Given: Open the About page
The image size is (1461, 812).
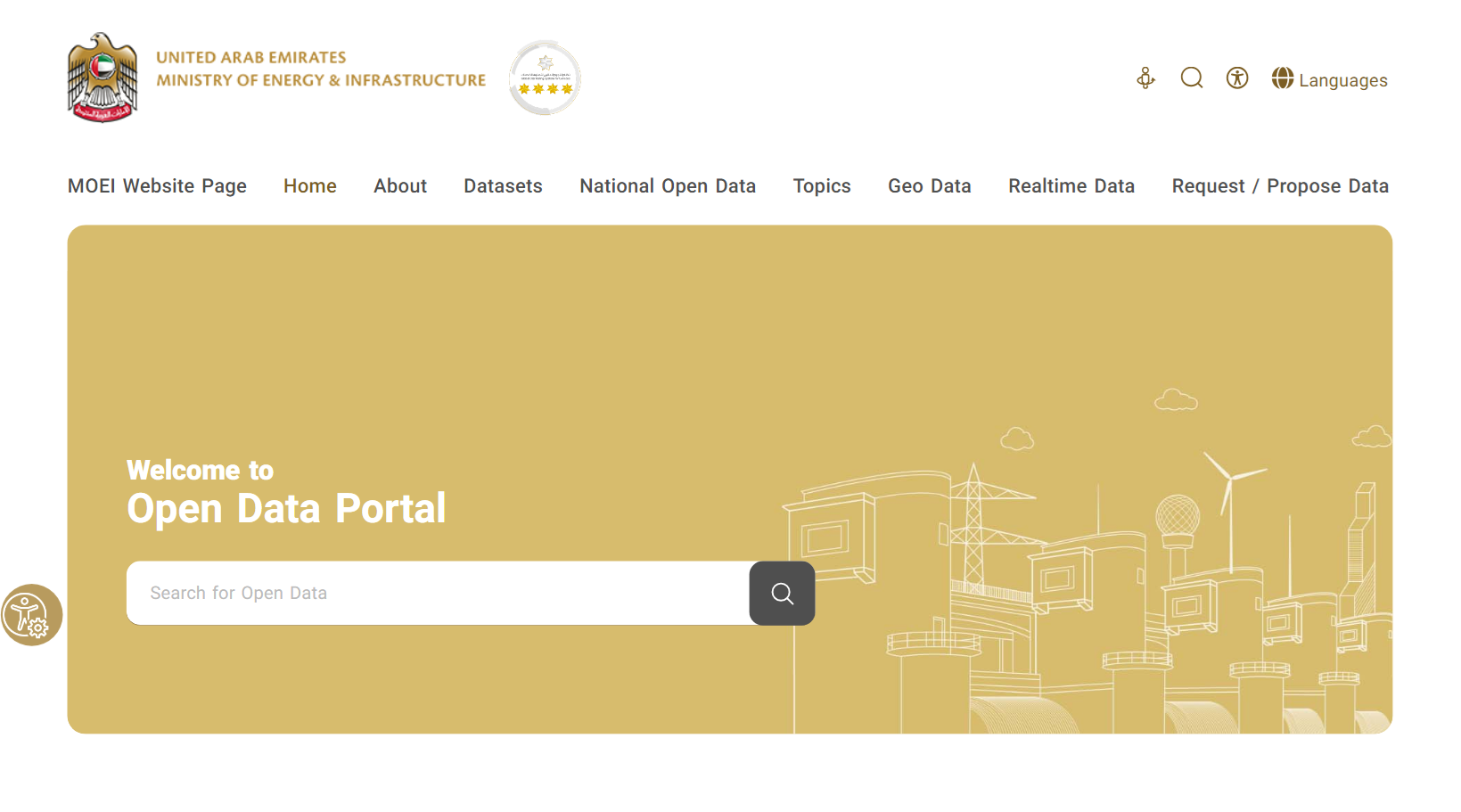Looking at the screenshot, I should point(400,186).
